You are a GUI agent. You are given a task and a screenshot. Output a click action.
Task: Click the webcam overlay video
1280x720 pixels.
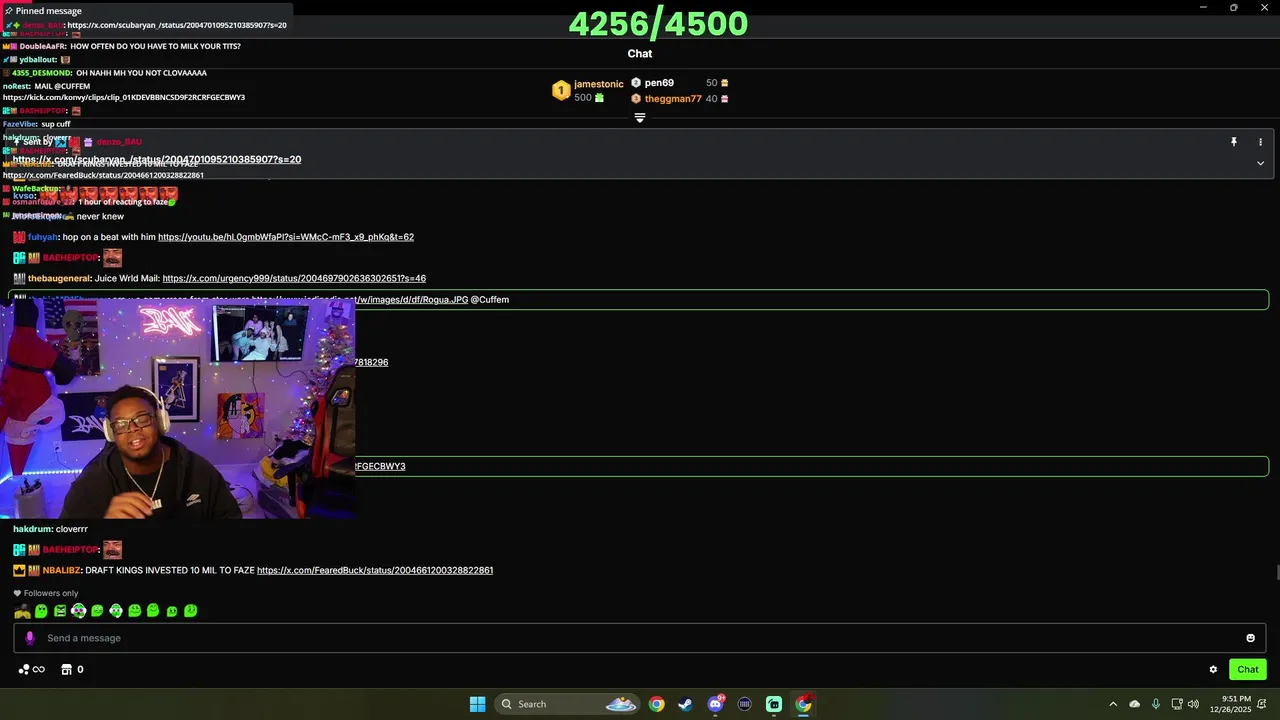[178, 408]
